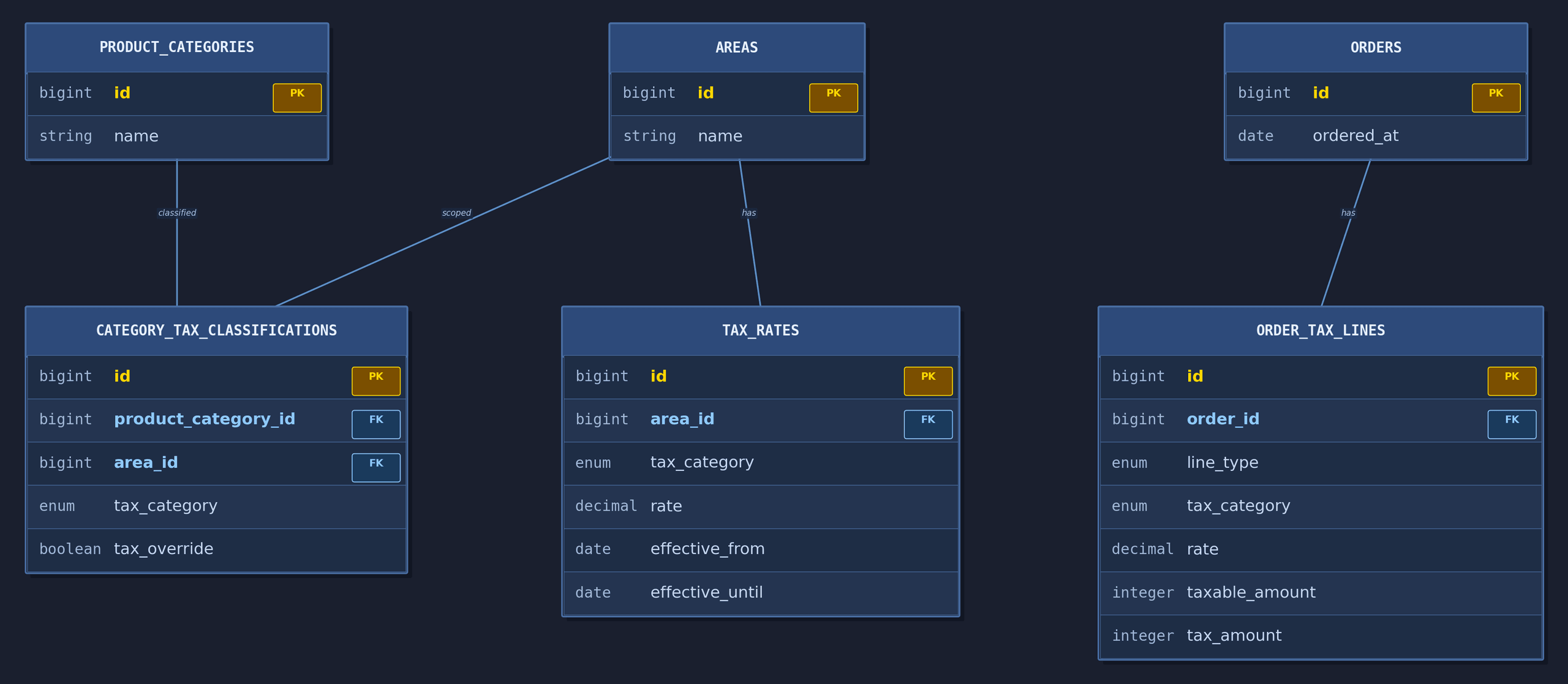The height and width of the screenshot is (684, 1568).
Task: Click the PK badge in ORDERS table
Action: 1496,97
